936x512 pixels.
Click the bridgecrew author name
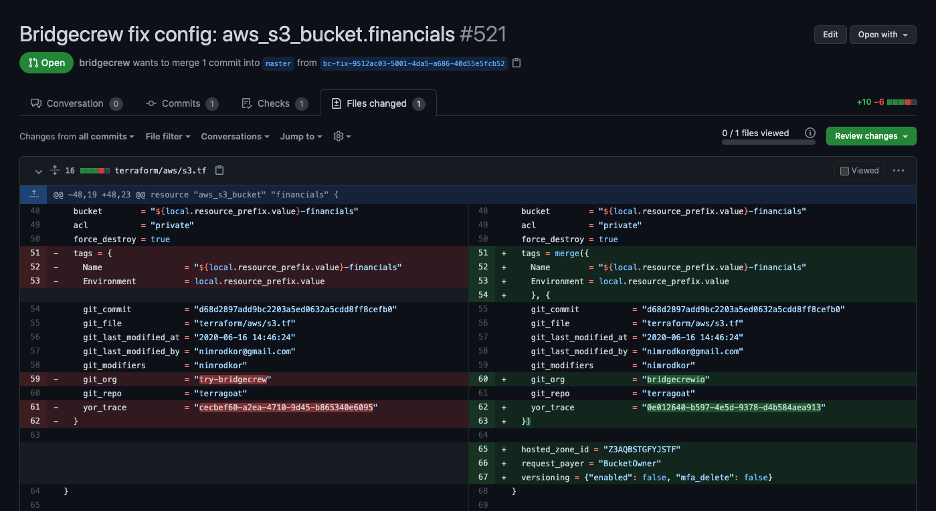104,63
